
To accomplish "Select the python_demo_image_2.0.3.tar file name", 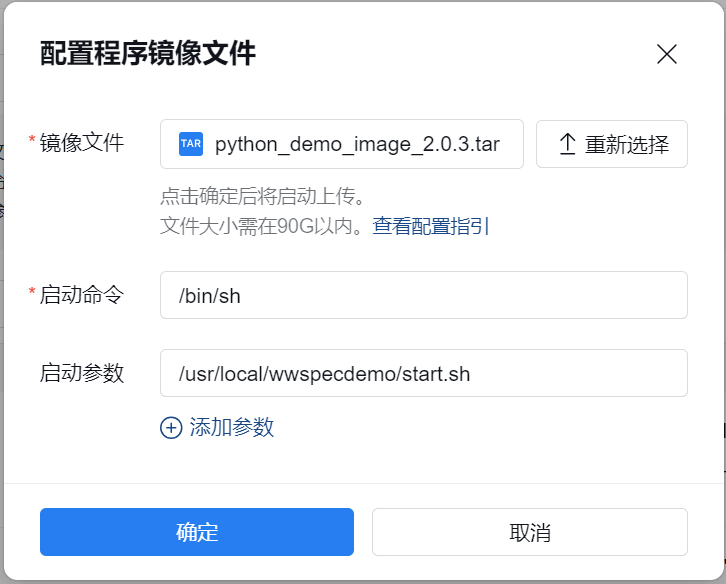I will 357,144.
